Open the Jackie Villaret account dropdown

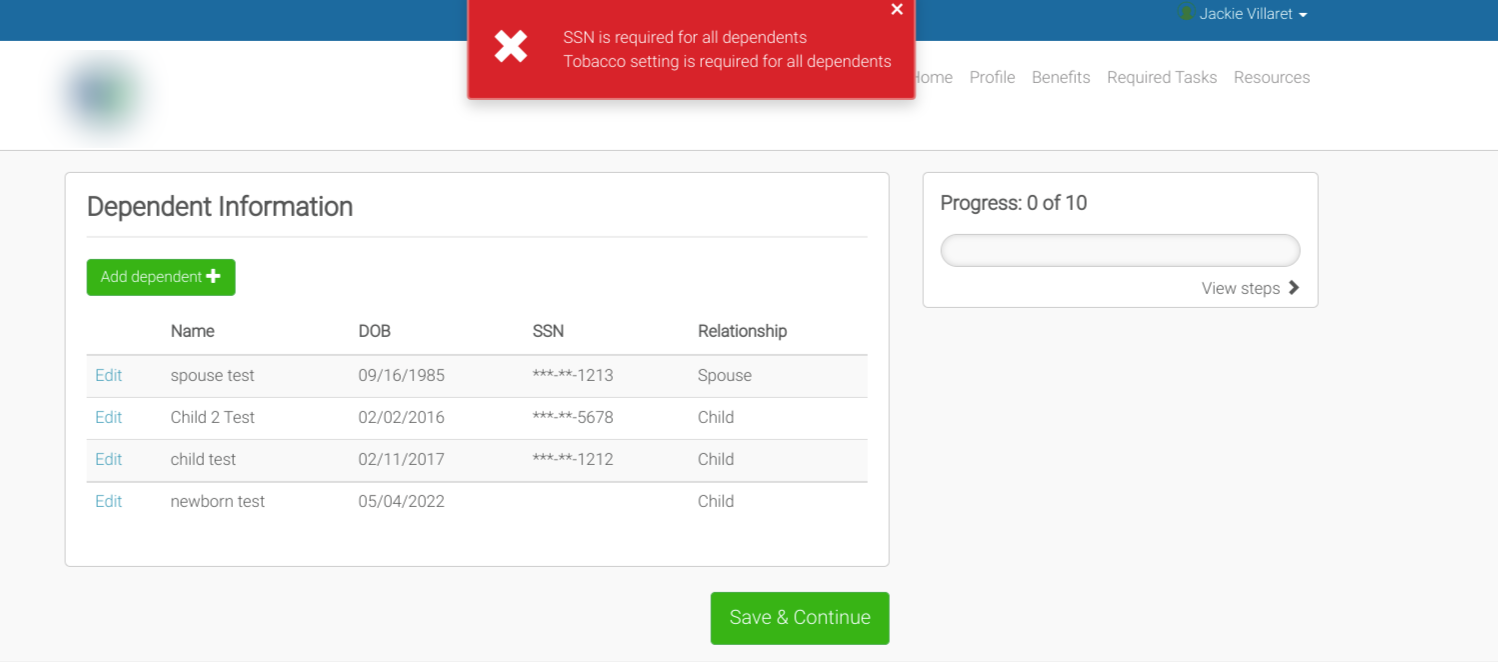1253,15
